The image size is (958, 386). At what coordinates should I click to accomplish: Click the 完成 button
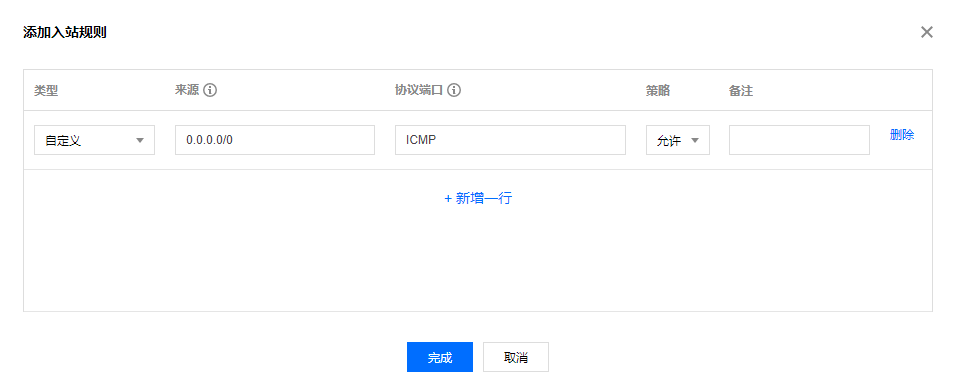(x=440, y=357)
